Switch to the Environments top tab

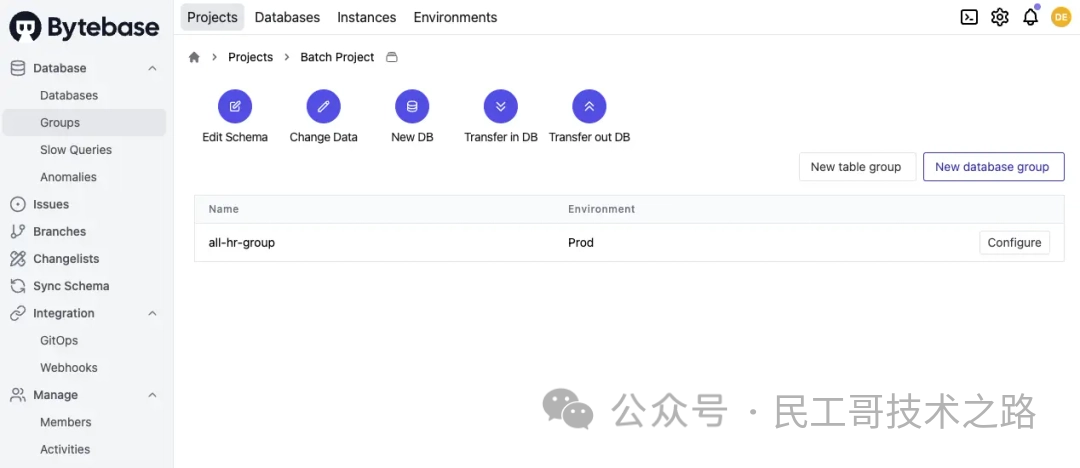pyautogui.click(x=455, y=17)
